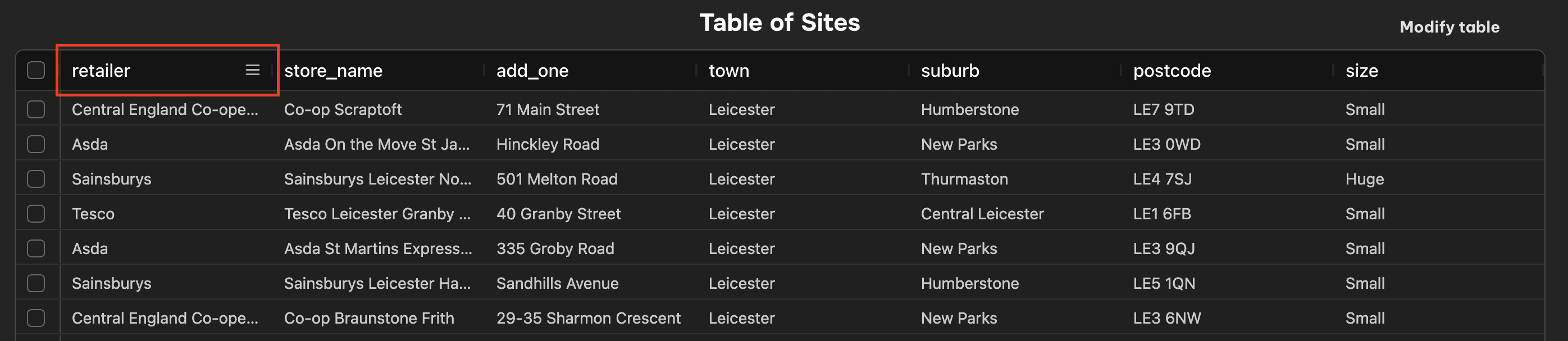Tick the Sandhills Avenue row checkbox
Screen dimensions: 1568x341
[x=36, y=283]
